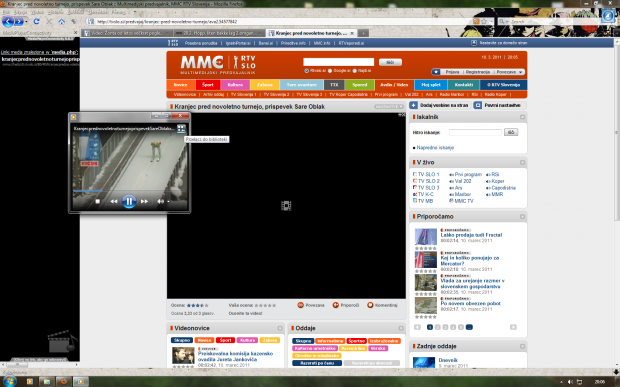Select the Najdi.si search radio option
620x387 pixels.
click(x=354, y=71)
